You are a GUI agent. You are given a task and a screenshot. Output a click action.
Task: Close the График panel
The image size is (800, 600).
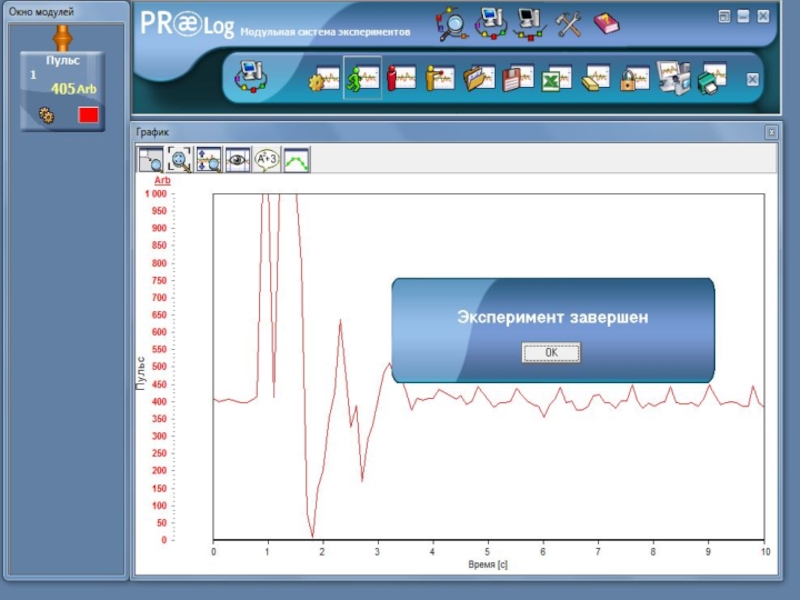click(771, 132)
